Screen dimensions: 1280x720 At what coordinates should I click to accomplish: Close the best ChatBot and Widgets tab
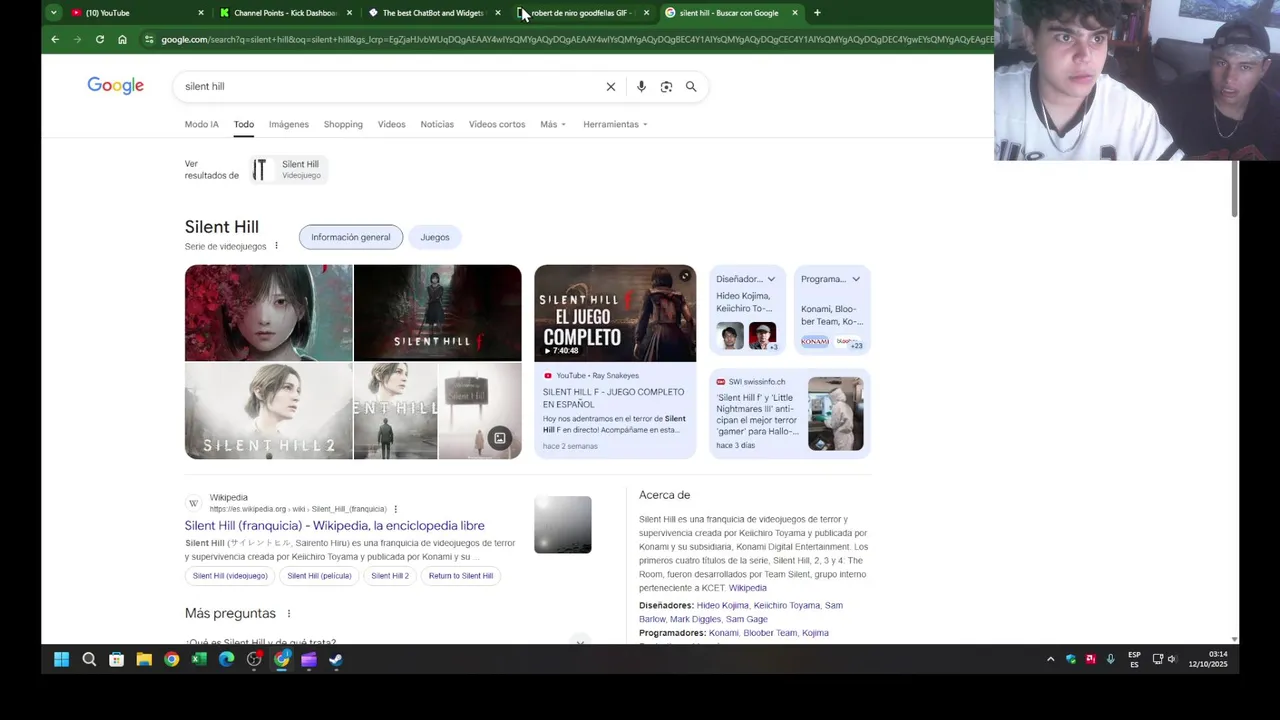pyautogui.click(x=498, y=13)
